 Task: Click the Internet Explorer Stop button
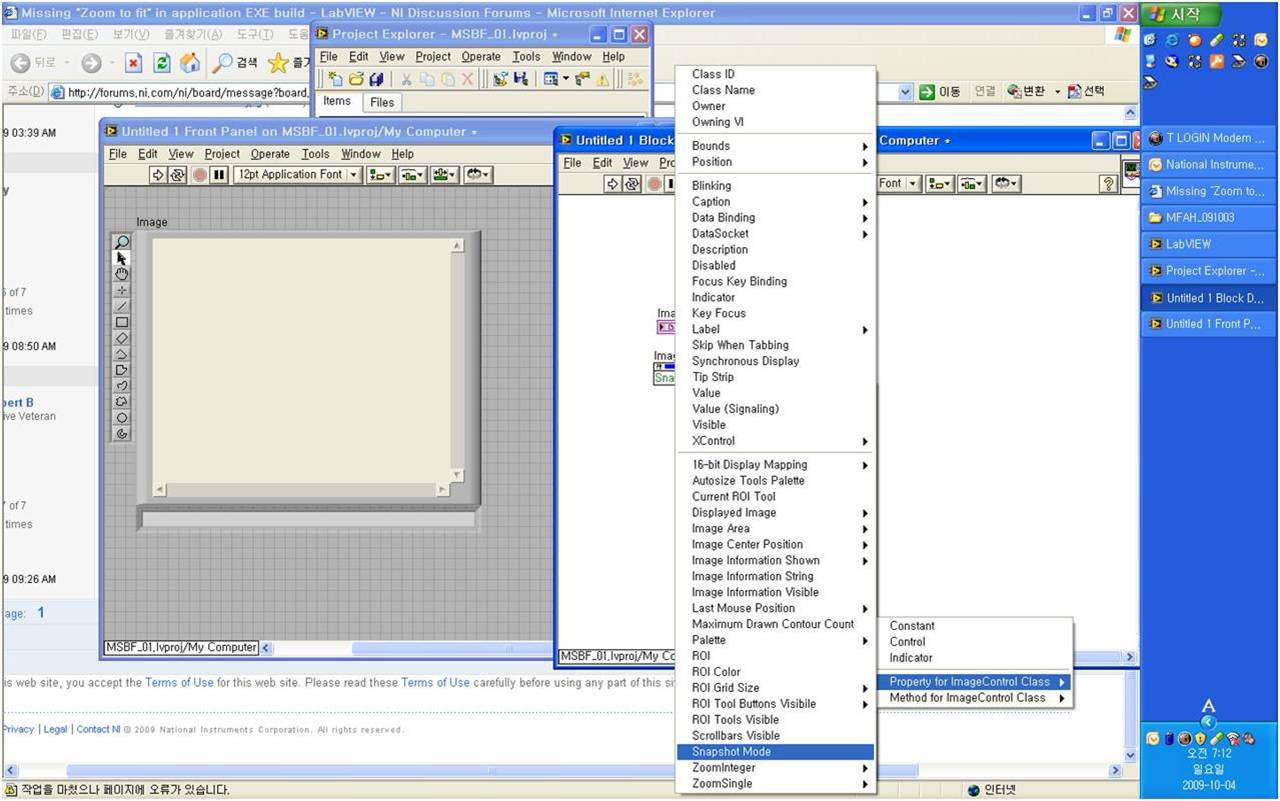(x=133, y=63)
